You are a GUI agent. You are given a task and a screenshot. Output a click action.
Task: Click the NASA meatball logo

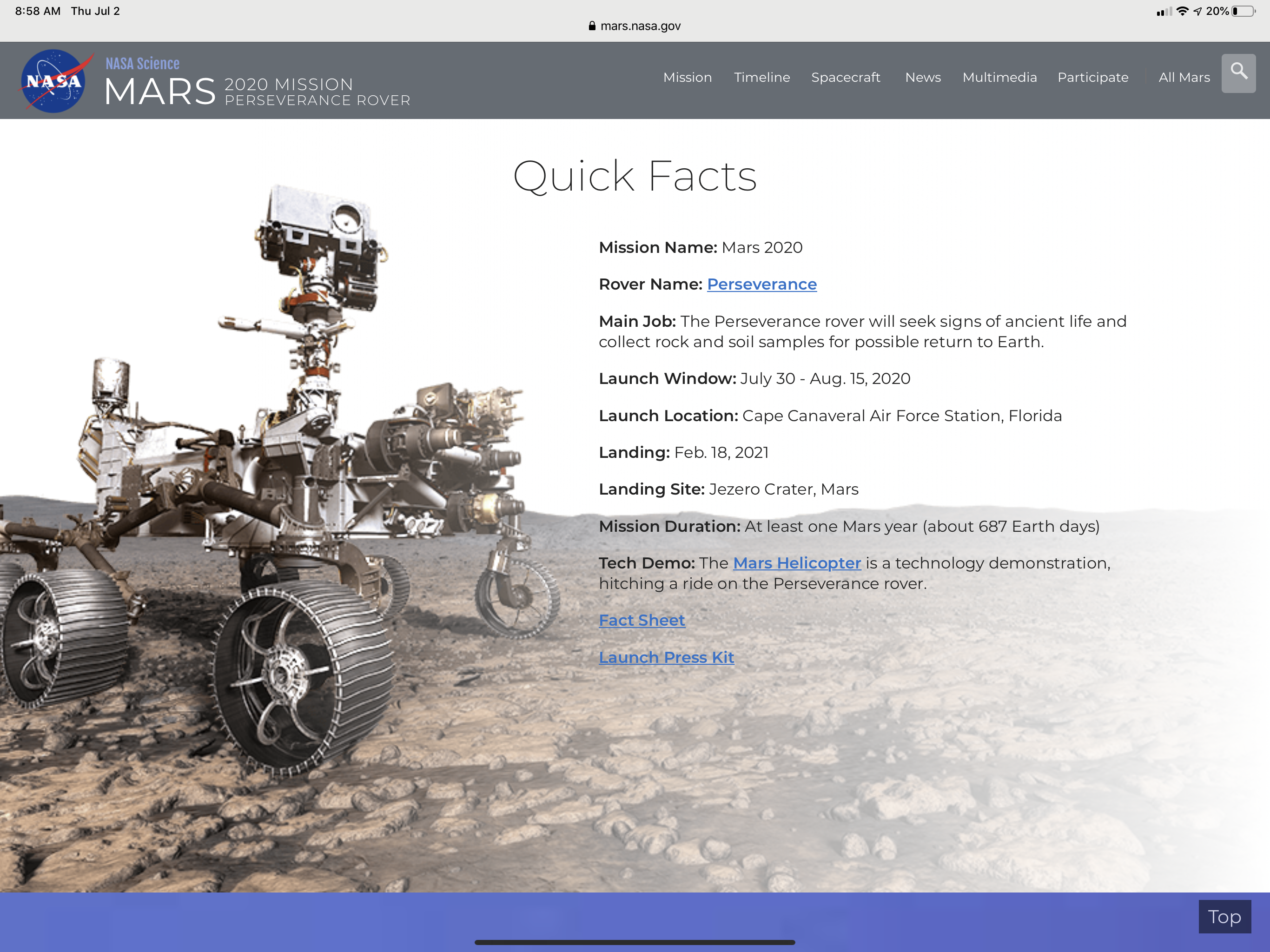click(54, 81)
